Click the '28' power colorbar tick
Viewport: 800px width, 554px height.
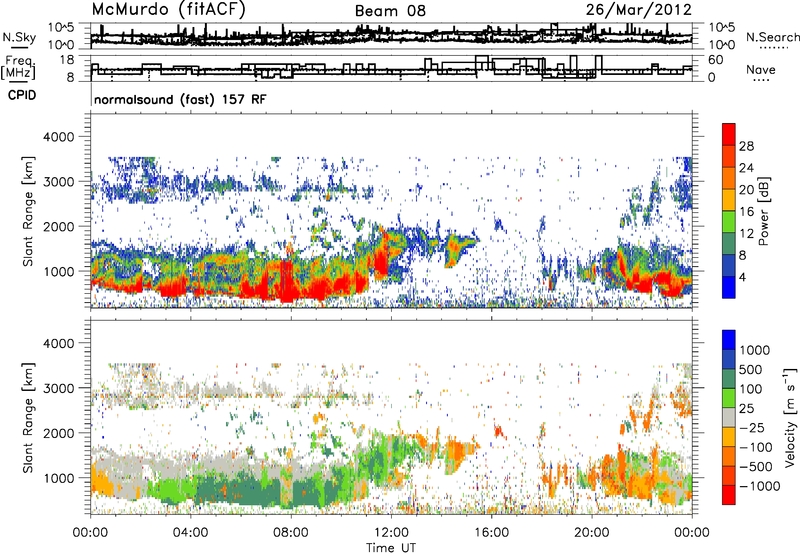coord(746,146)
